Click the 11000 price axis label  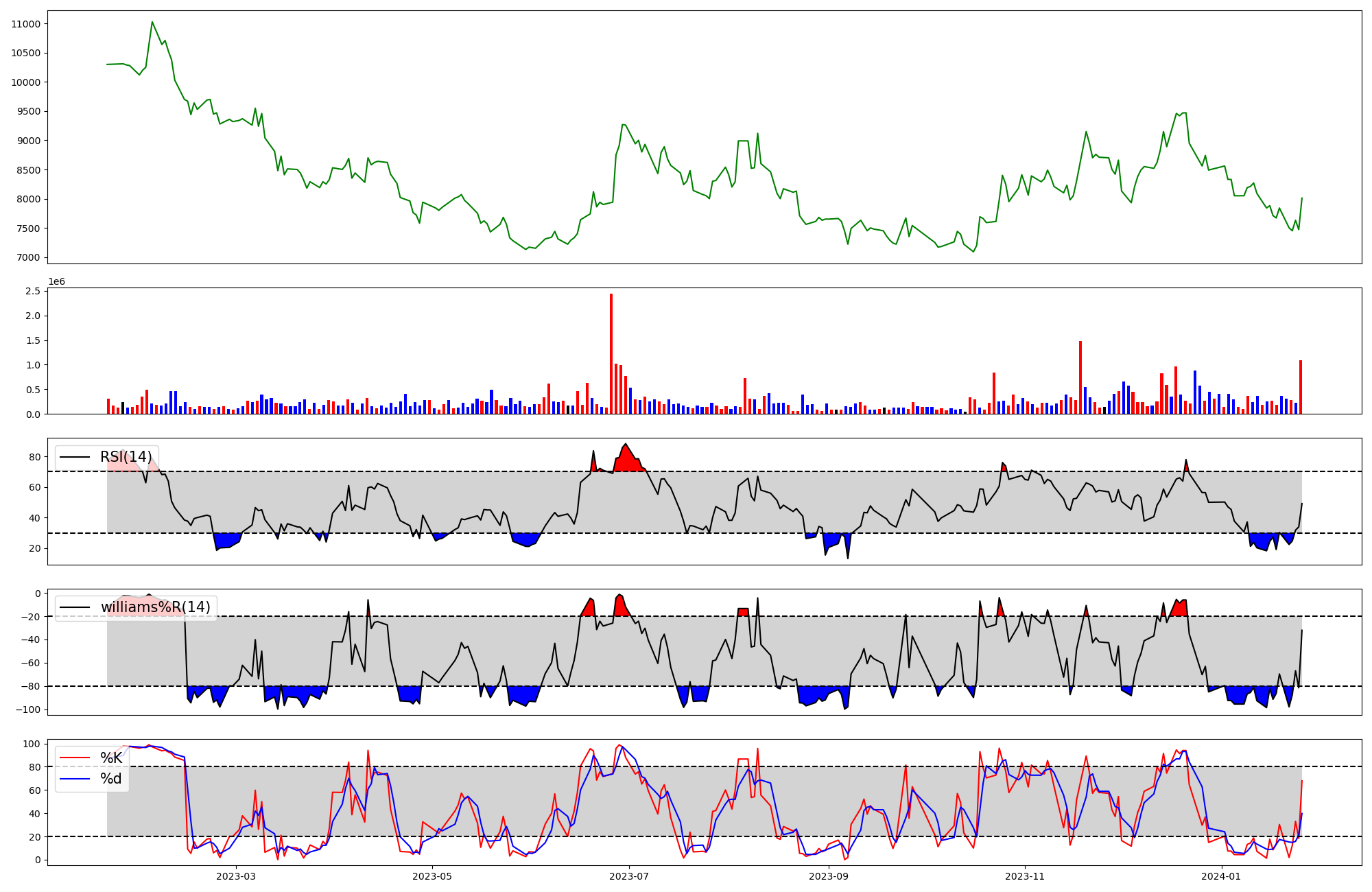point(26,24)
